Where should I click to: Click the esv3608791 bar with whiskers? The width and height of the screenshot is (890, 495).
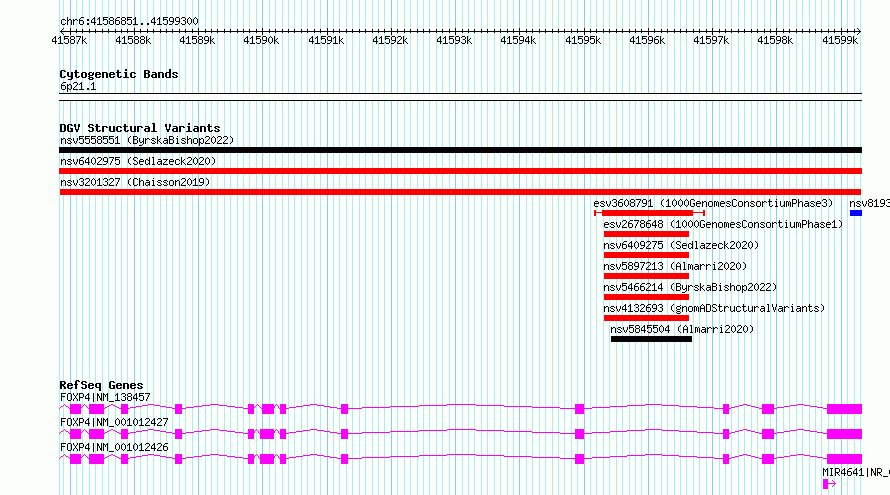[x=649, y=213]
